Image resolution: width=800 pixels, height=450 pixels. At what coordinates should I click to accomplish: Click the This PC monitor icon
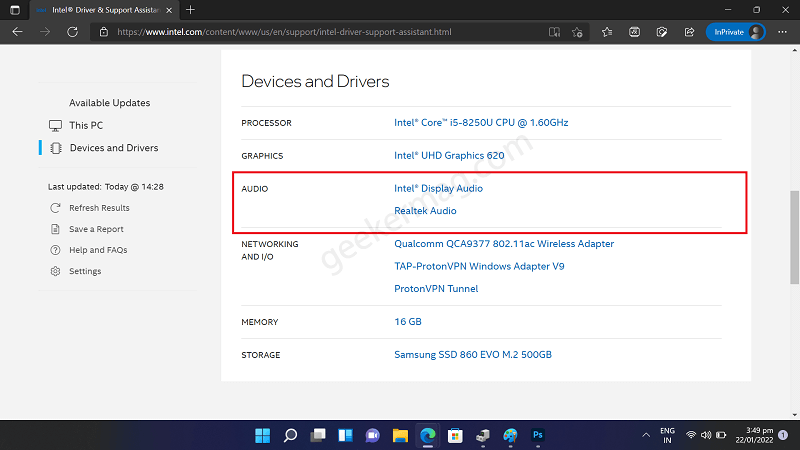[x=55, y=126]
